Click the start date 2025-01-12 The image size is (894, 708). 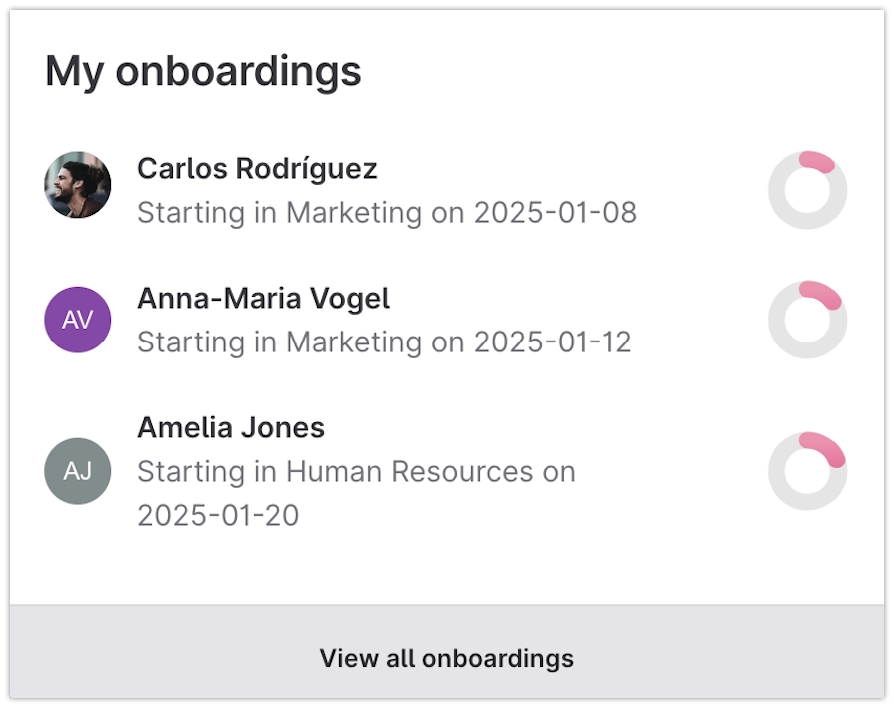[552, 342]
